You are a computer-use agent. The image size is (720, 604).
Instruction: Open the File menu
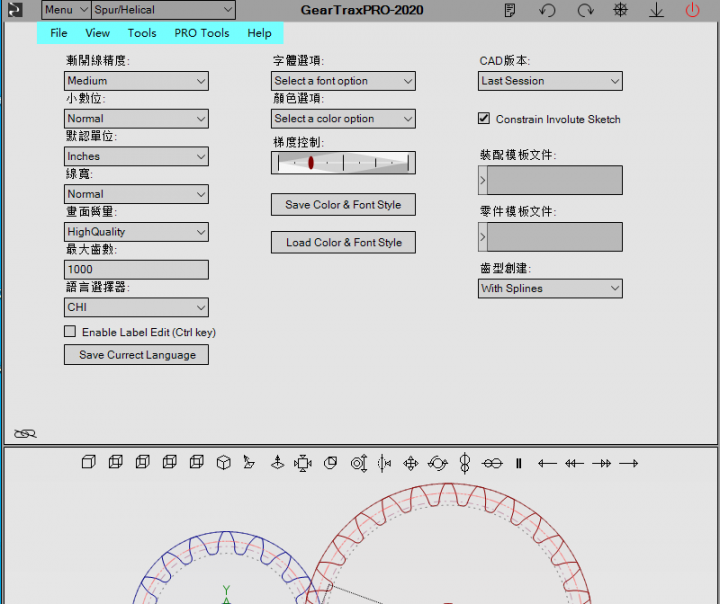point(59,33)
